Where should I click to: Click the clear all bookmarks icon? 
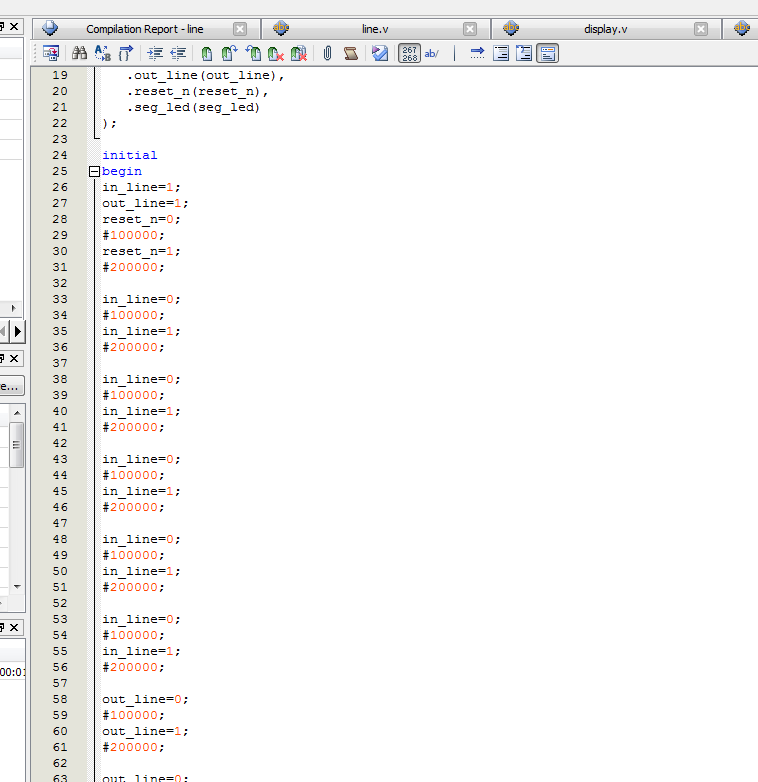(298, 53)
